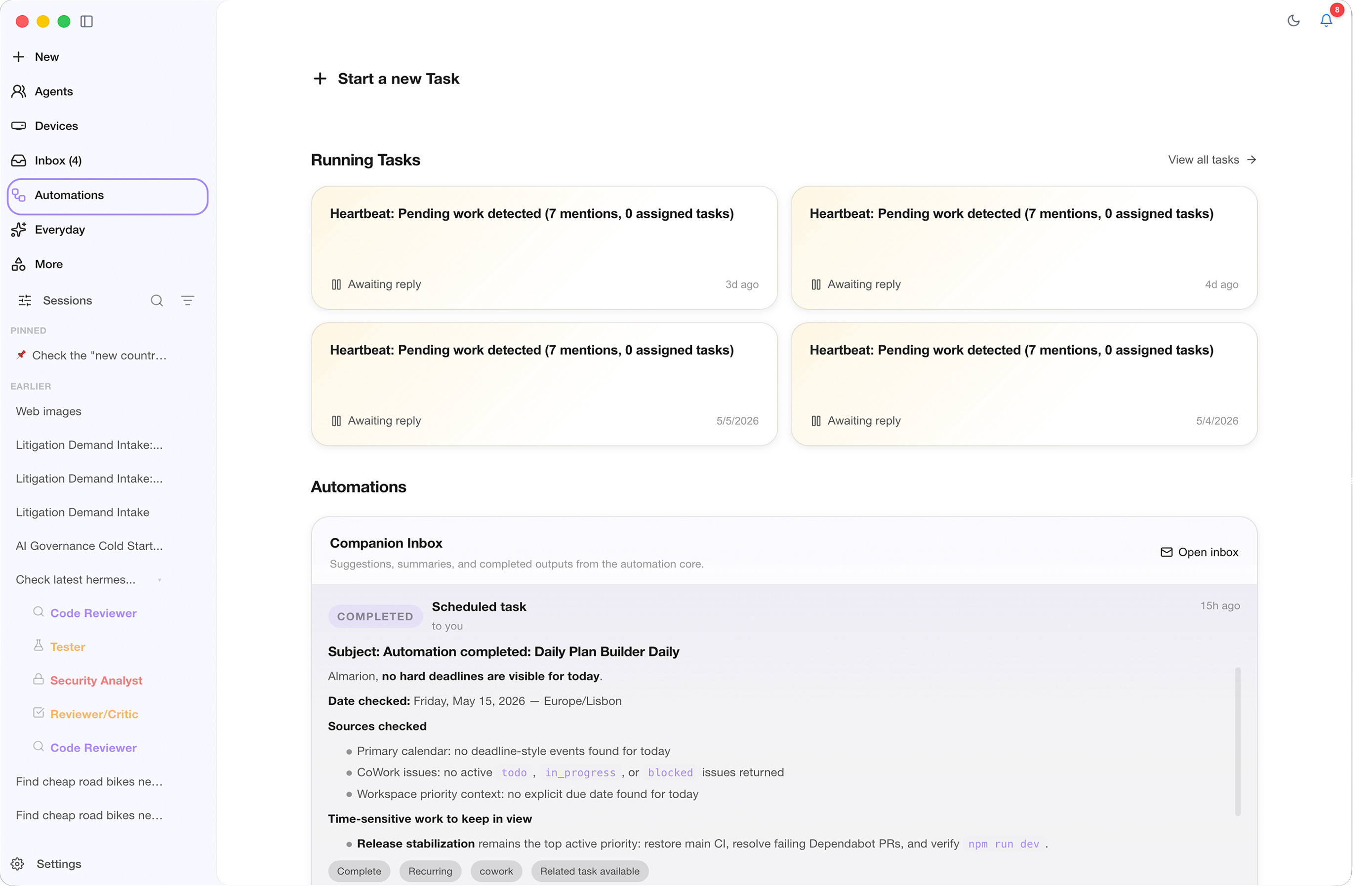Search sessions with magnifier icon
Viewport: 1372px width, 886px height.
coord(157,300)
